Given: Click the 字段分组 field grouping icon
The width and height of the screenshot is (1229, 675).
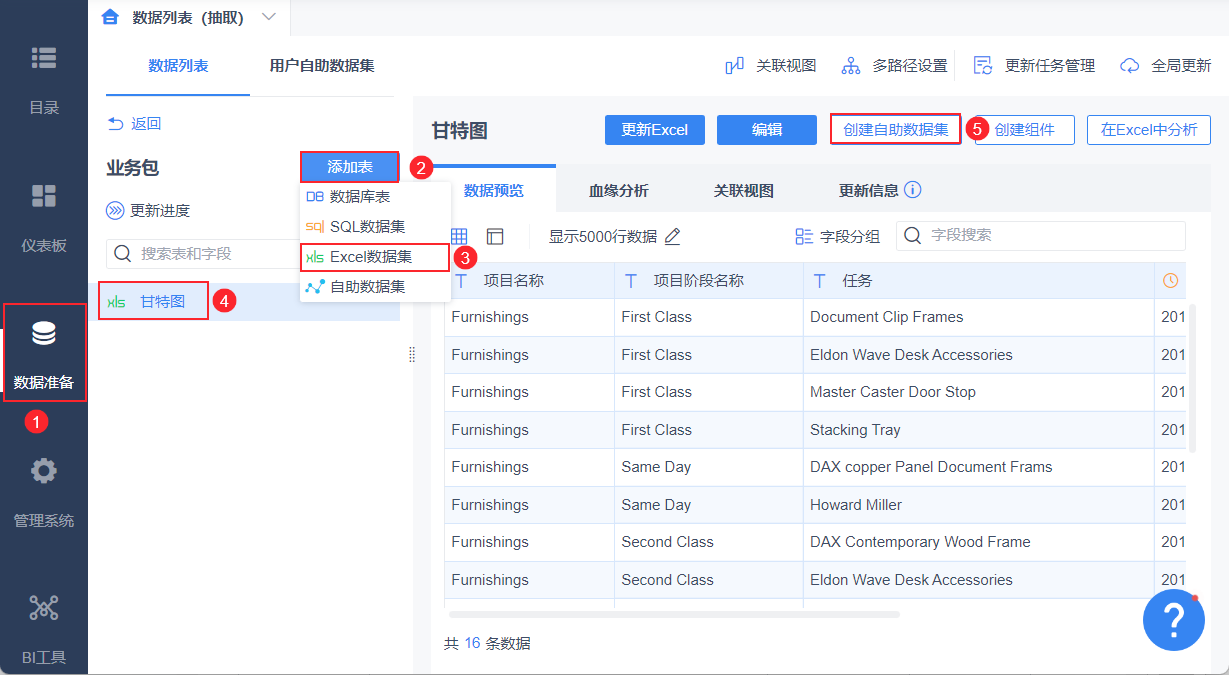Looking at the screenshot, I should [804, 237].
